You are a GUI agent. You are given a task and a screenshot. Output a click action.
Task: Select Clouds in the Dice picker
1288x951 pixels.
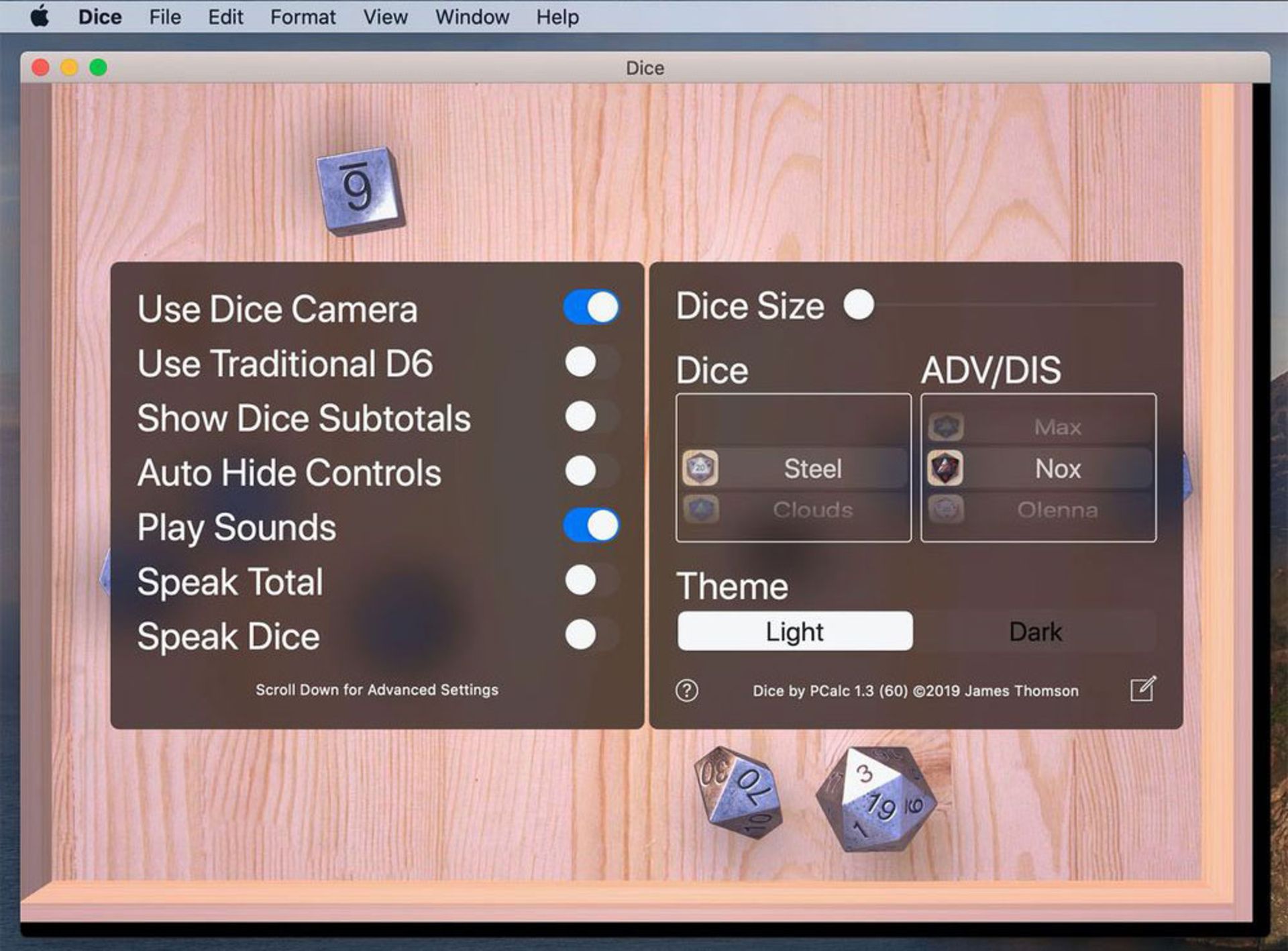click(x=812, y=510)
